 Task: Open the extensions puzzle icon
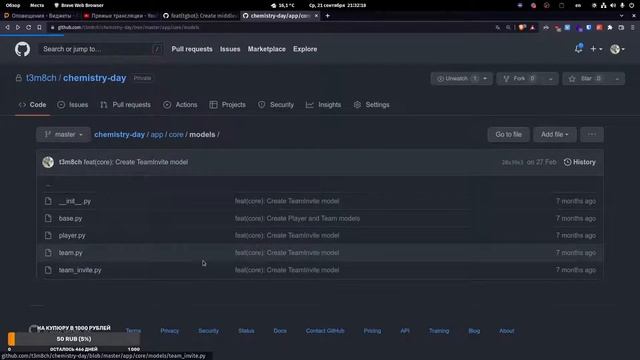pyautogui.click(x=610, y=27)
